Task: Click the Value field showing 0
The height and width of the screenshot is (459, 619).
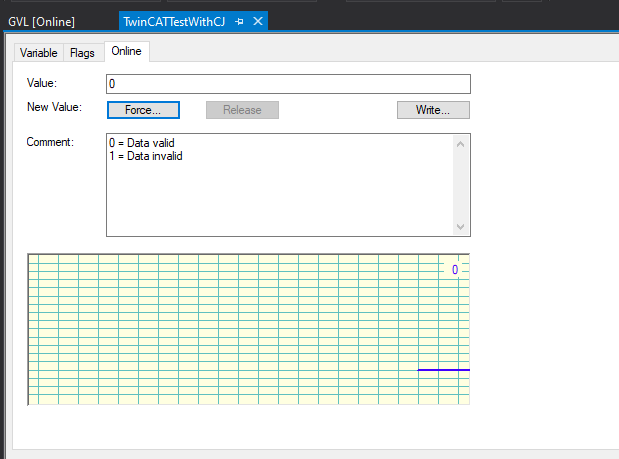Action: [x=288, y=84]
